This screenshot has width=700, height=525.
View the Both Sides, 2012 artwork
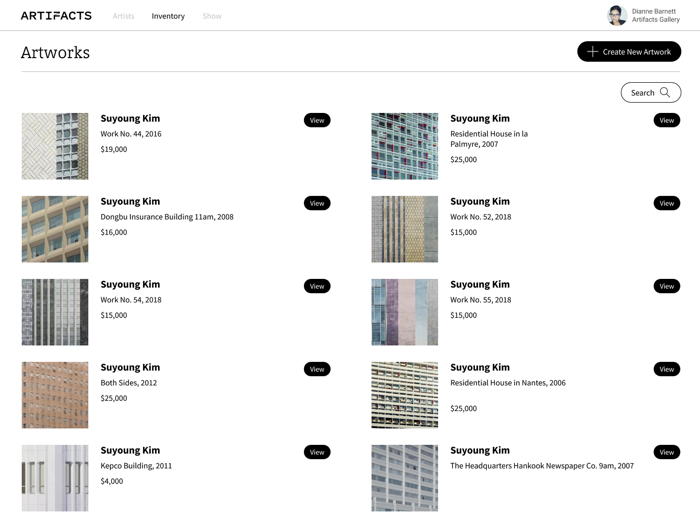317,369
